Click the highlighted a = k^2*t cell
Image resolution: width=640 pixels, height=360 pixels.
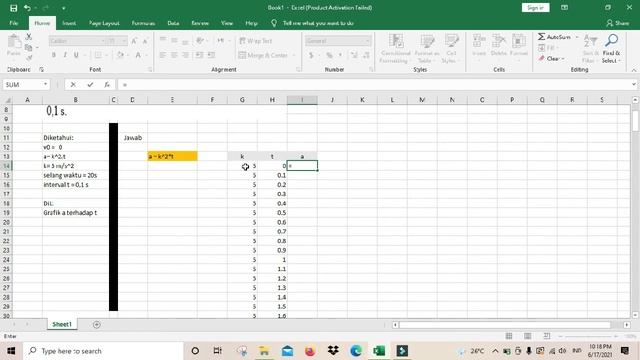tap(172, 156)
